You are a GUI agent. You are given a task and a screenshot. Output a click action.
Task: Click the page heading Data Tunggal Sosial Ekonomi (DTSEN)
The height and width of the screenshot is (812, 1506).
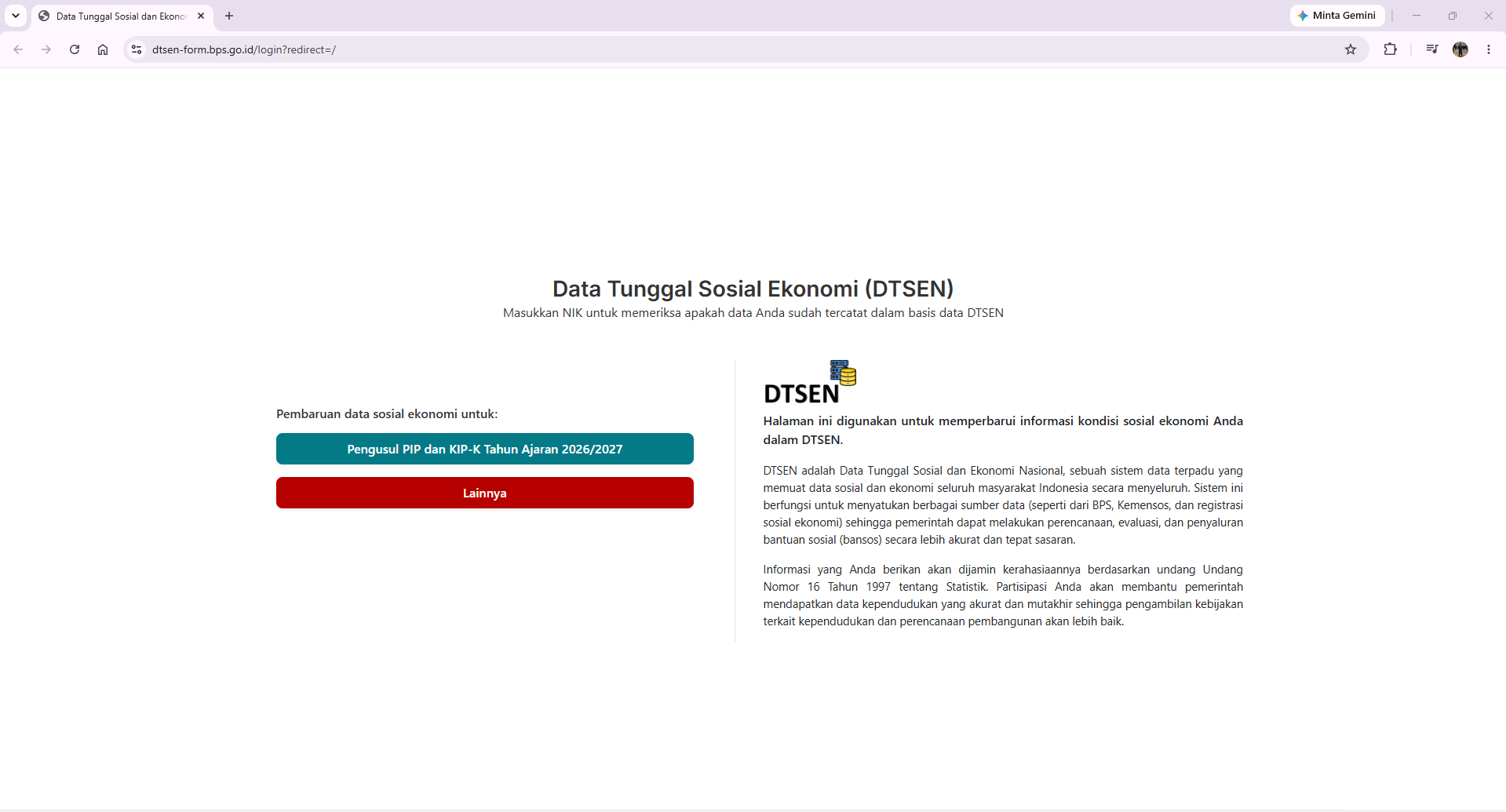coord(753,289)
